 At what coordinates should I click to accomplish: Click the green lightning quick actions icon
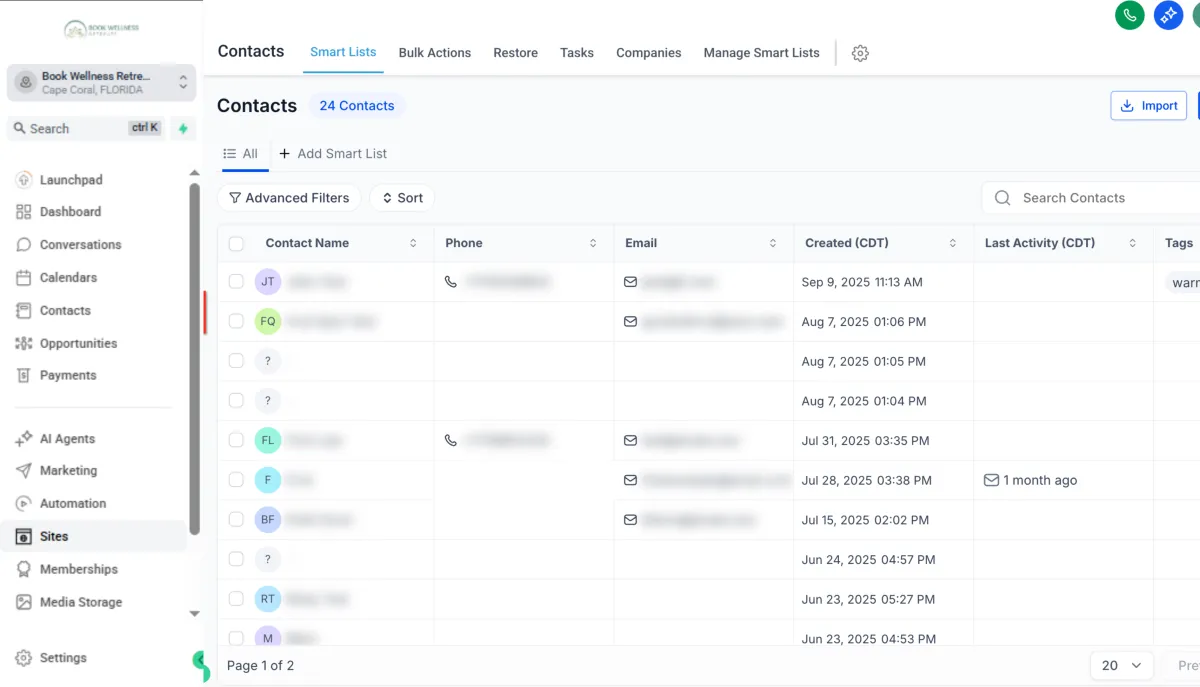point(183,128)
